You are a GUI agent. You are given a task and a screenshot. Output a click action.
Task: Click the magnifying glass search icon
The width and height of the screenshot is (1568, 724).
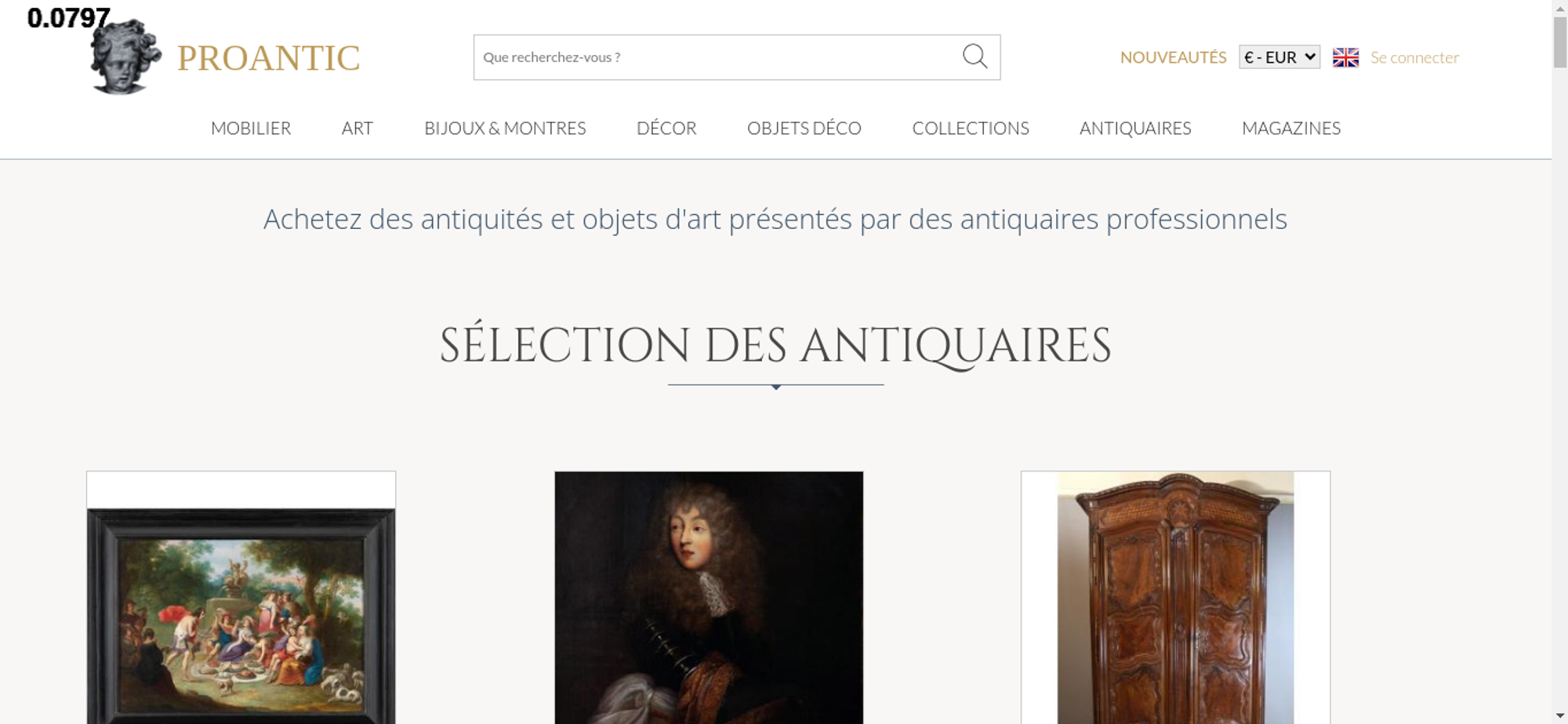click(975, 56)
